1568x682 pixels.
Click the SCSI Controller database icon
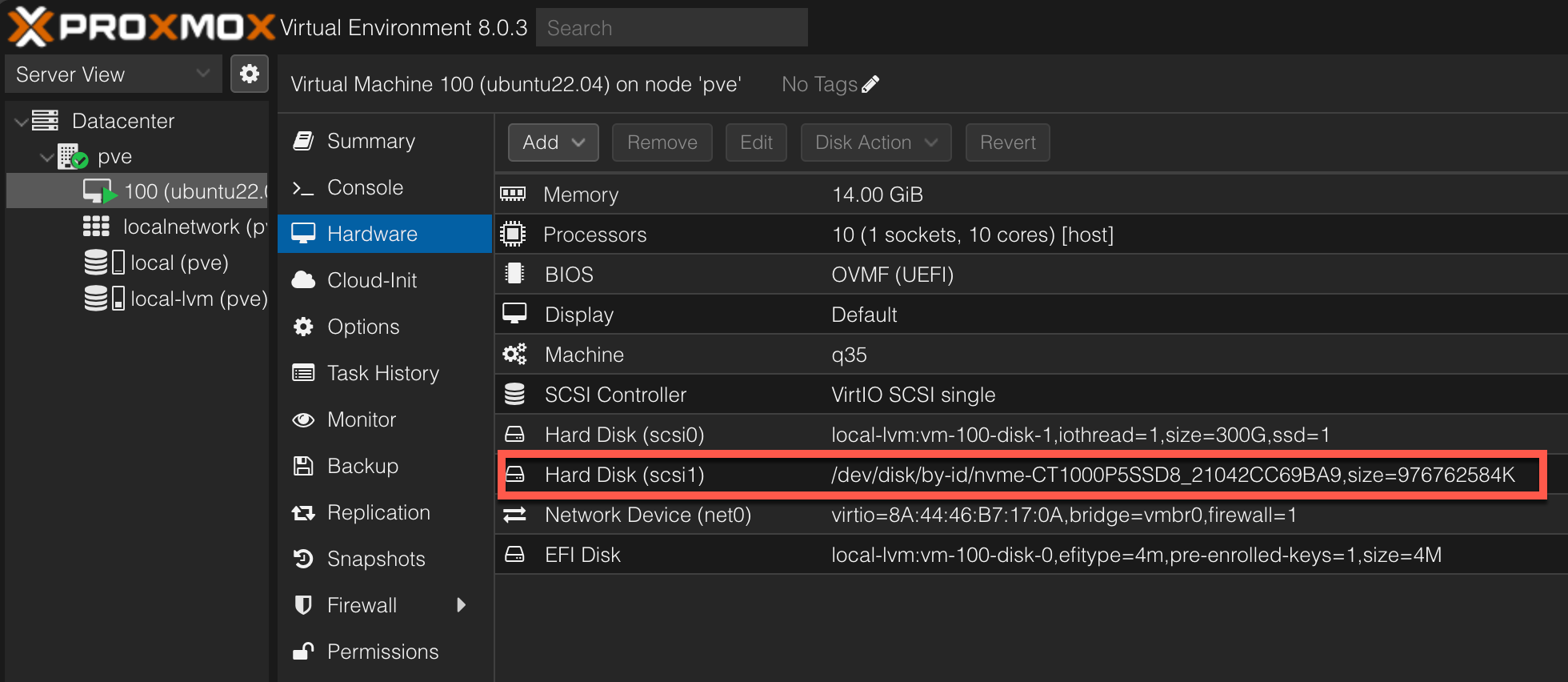(x=514, y=394)
